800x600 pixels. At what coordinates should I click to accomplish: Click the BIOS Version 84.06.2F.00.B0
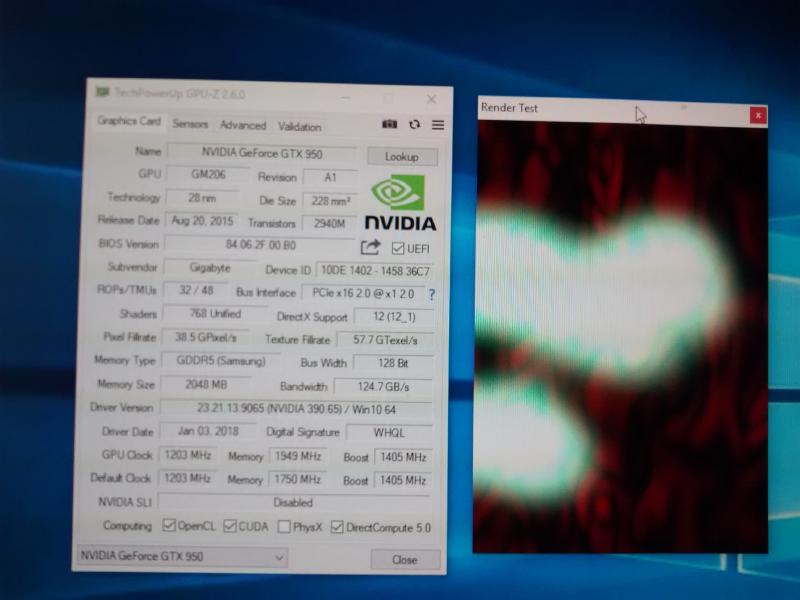click(x=261, y=245)
